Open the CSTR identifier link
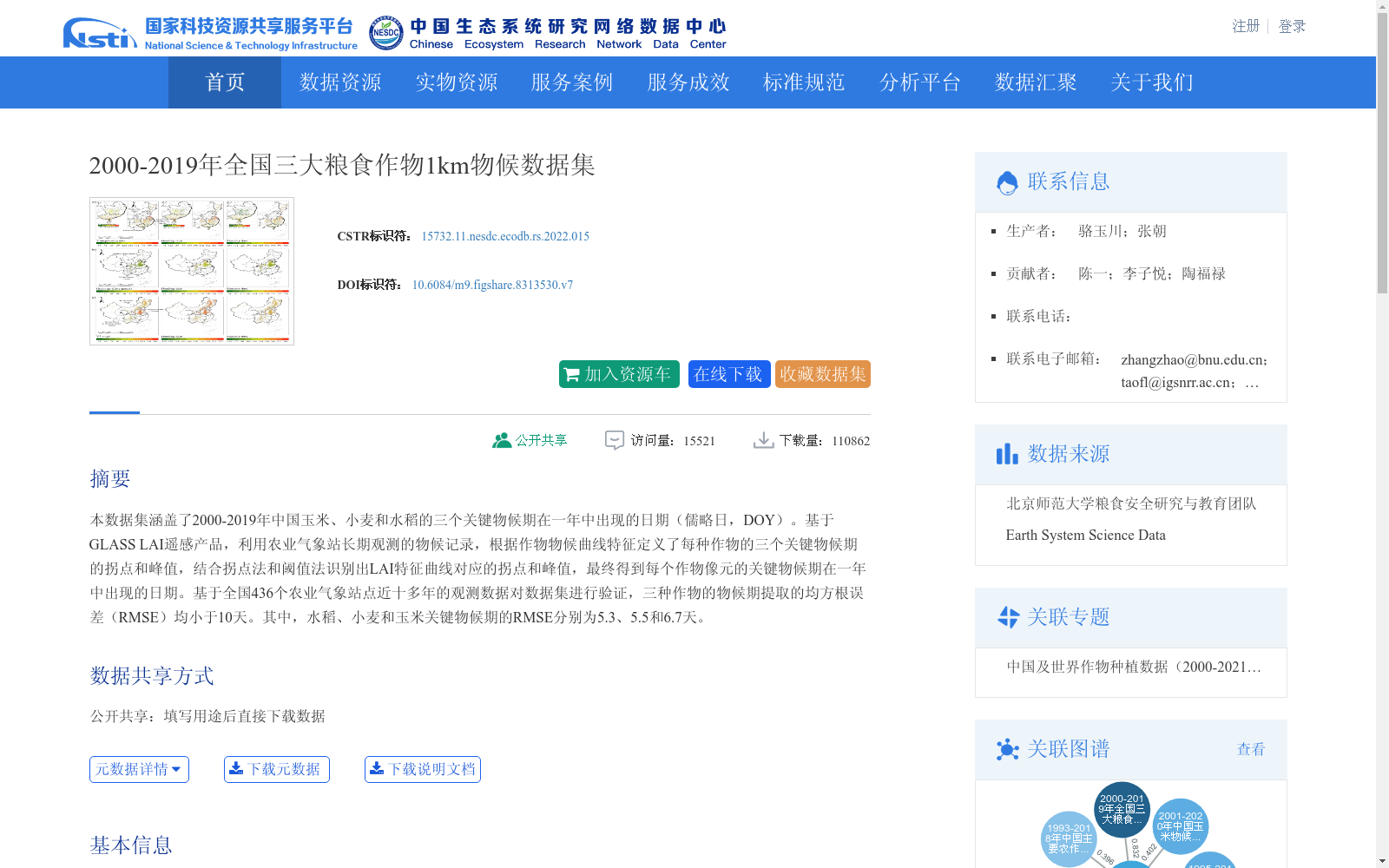 (x=505, y=236)
